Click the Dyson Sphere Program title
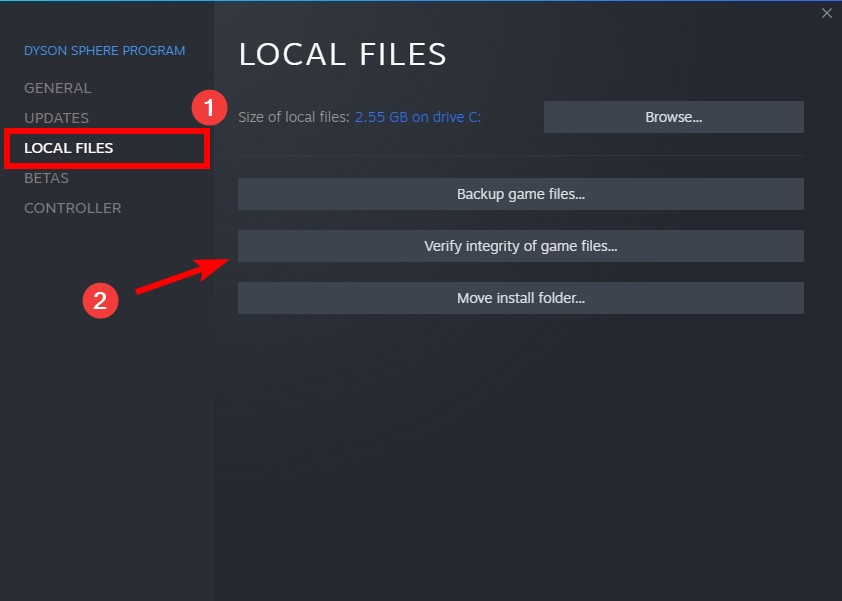 [x=105, y=51]
